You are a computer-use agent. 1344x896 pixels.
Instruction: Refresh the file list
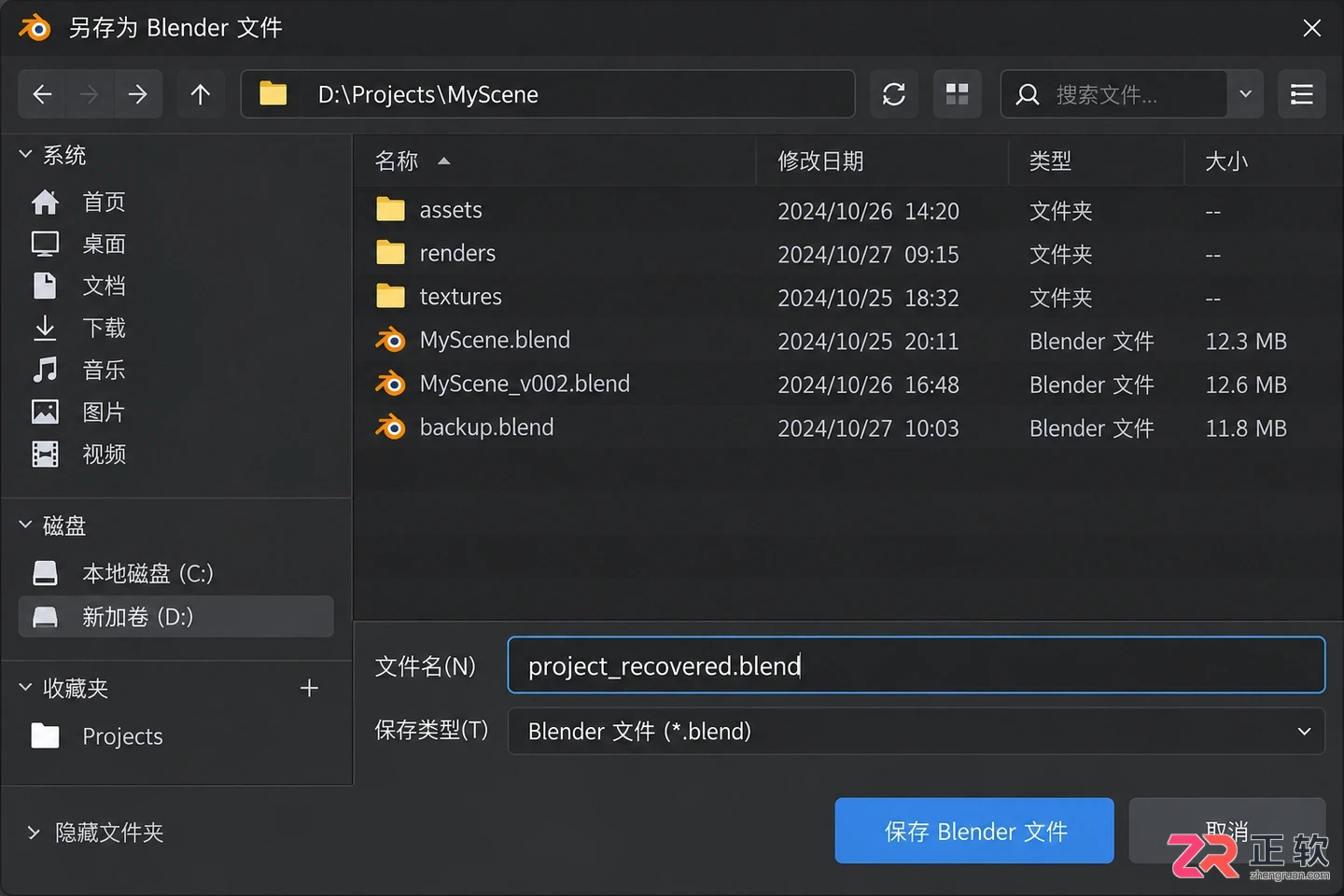click(x=894, y=94)
